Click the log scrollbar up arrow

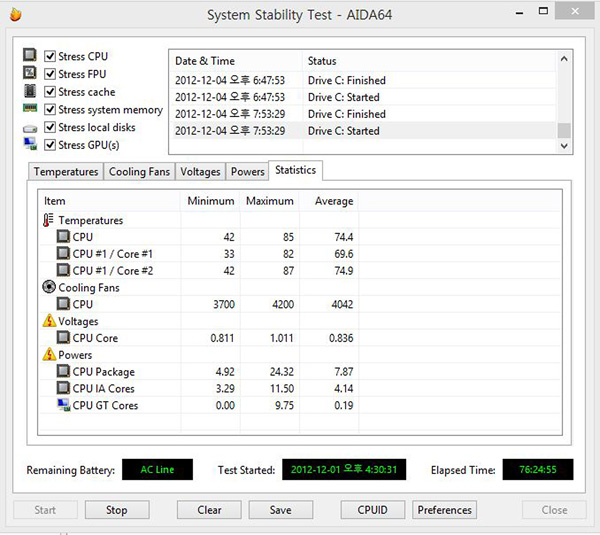564,59
